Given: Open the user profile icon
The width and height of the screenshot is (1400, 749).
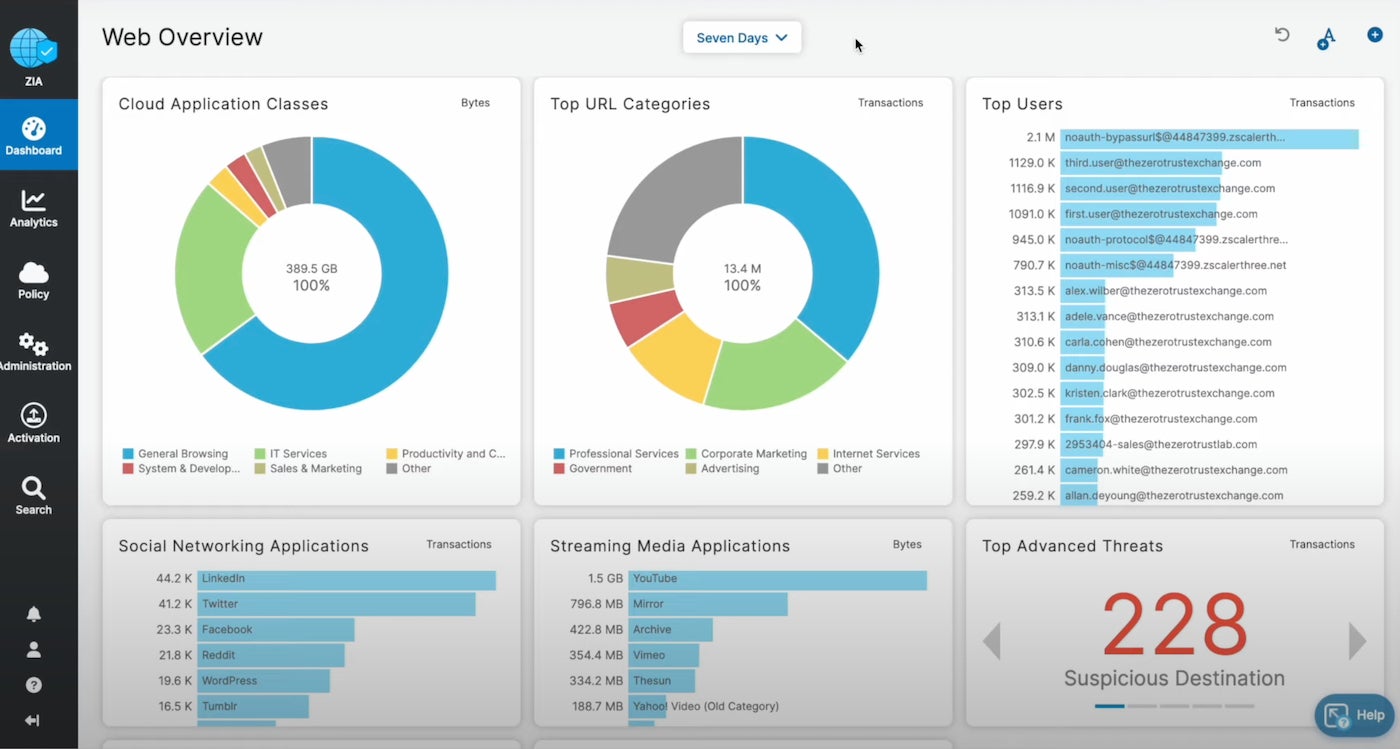Looking at the screenshot, I should 34,650.
